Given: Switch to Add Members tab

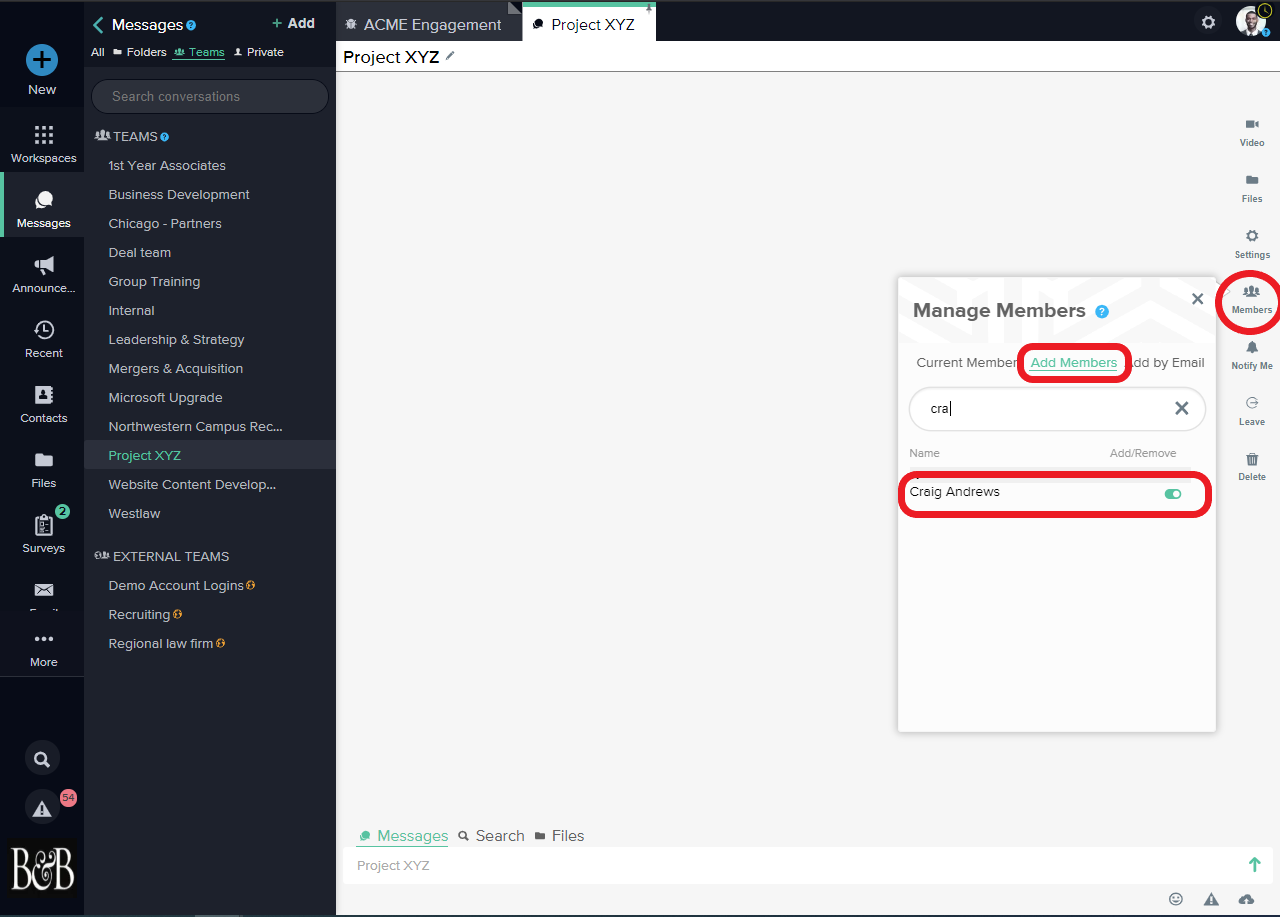Looking at the screenshot, I should [1074, 363].
